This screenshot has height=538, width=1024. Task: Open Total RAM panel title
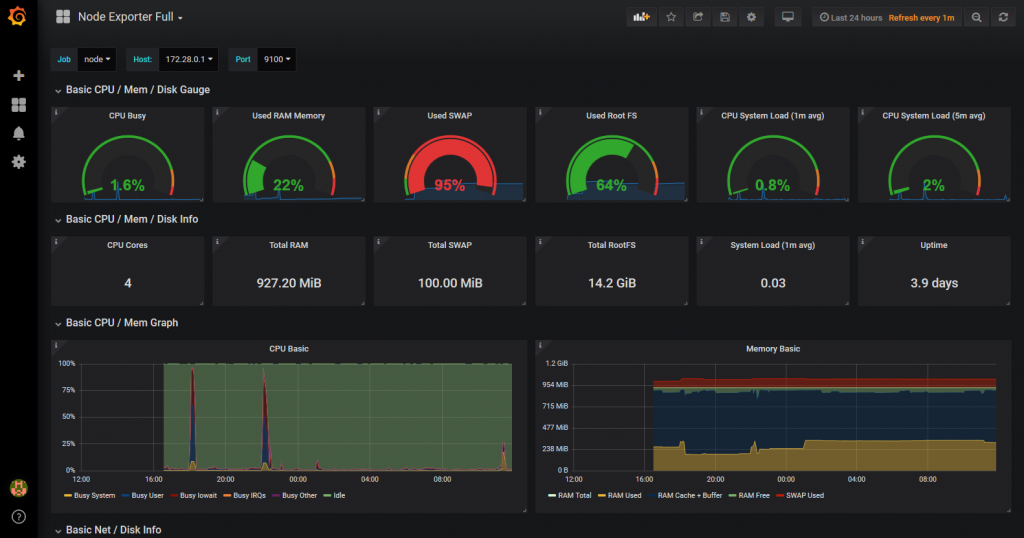pos(289,245)
